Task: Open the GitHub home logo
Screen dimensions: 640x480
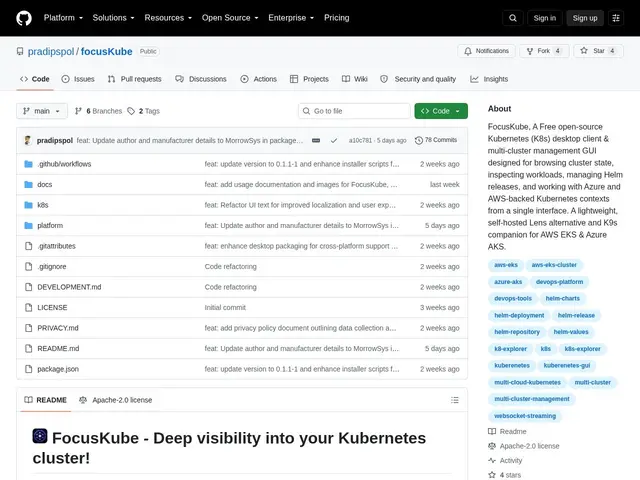Action: 24,18
